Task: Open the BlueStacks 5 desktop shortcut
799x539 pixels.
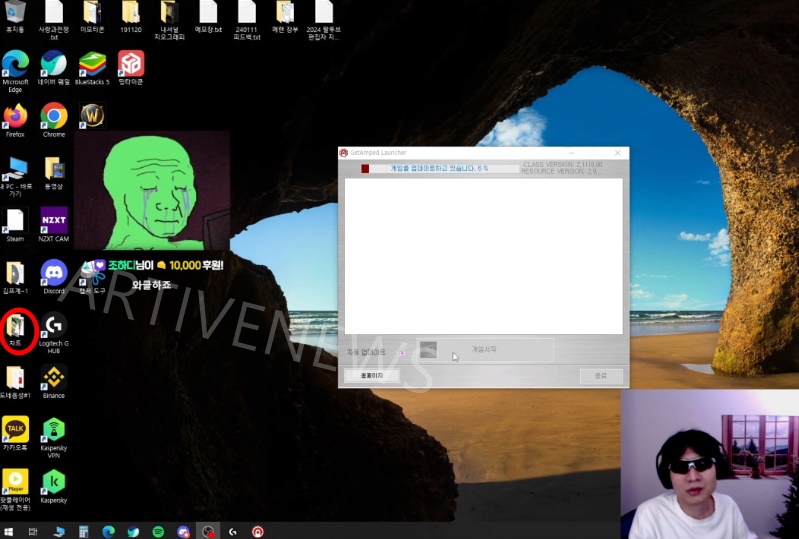Action: 93,65
